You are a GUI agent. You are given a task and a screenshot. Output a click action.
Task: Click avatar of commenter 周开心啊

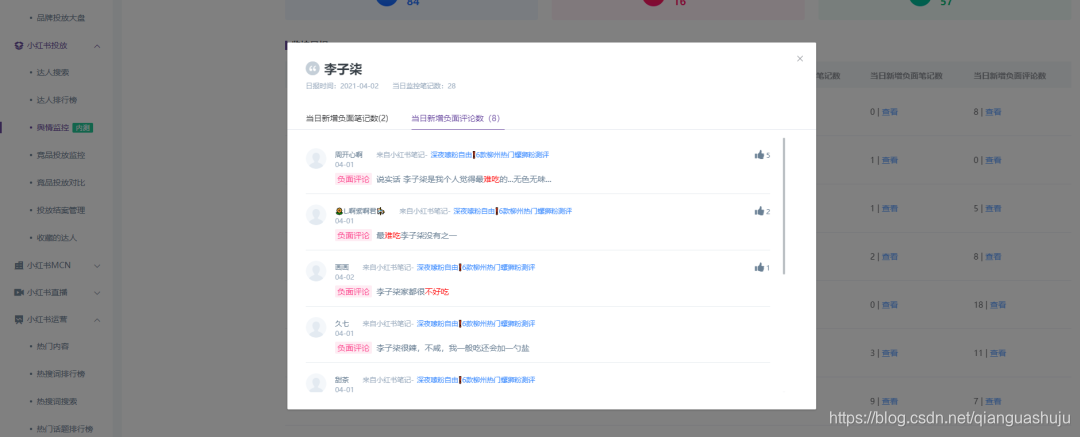[315, 159]
